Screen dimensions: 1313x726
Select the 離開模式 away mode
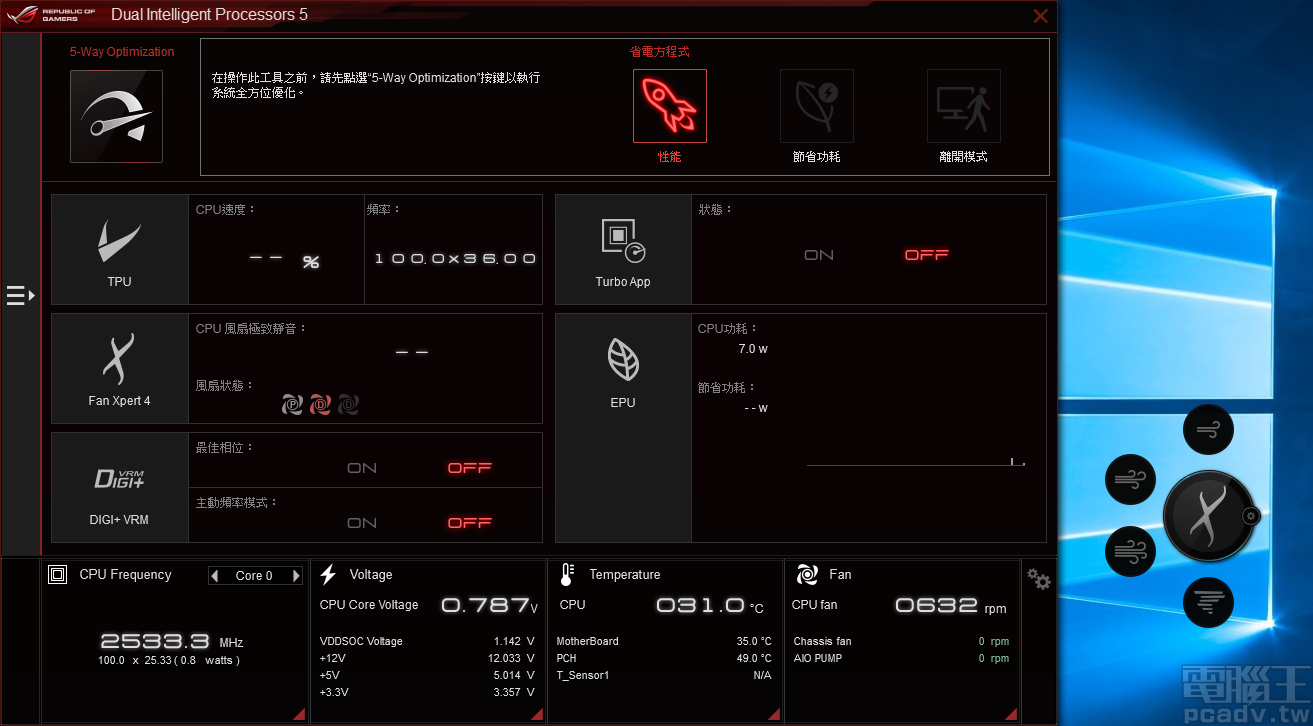point(963,105)
